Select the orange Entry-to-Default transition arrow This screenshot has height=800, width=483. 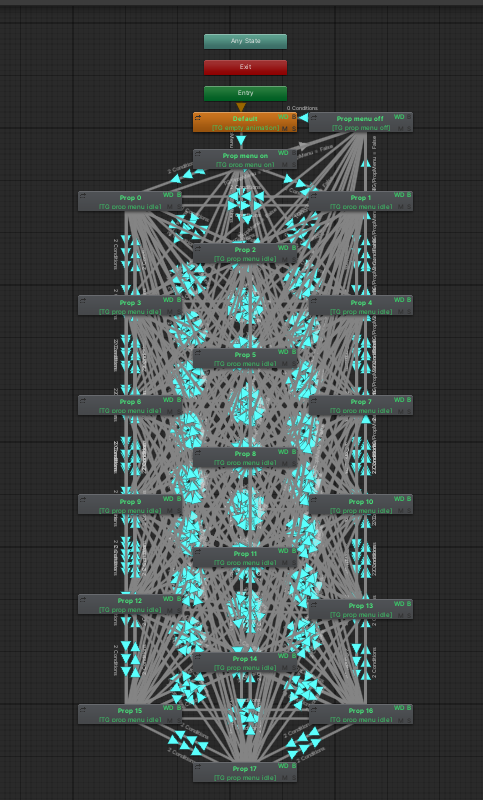241,107
